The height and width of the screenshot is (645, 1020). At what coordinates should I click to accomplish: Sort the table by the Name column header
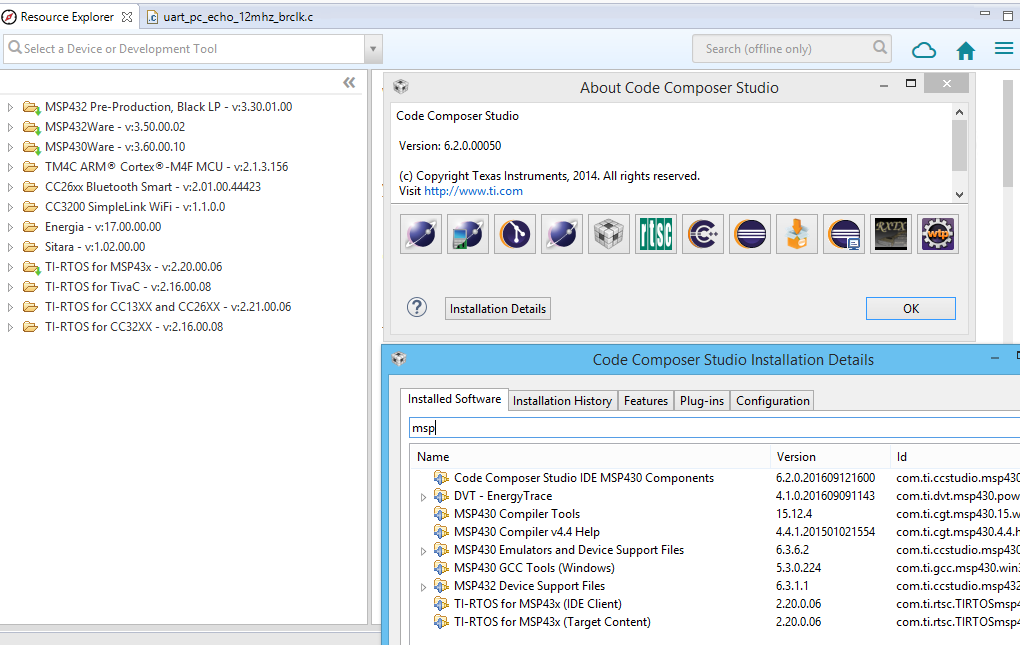[x=591, y=456]
